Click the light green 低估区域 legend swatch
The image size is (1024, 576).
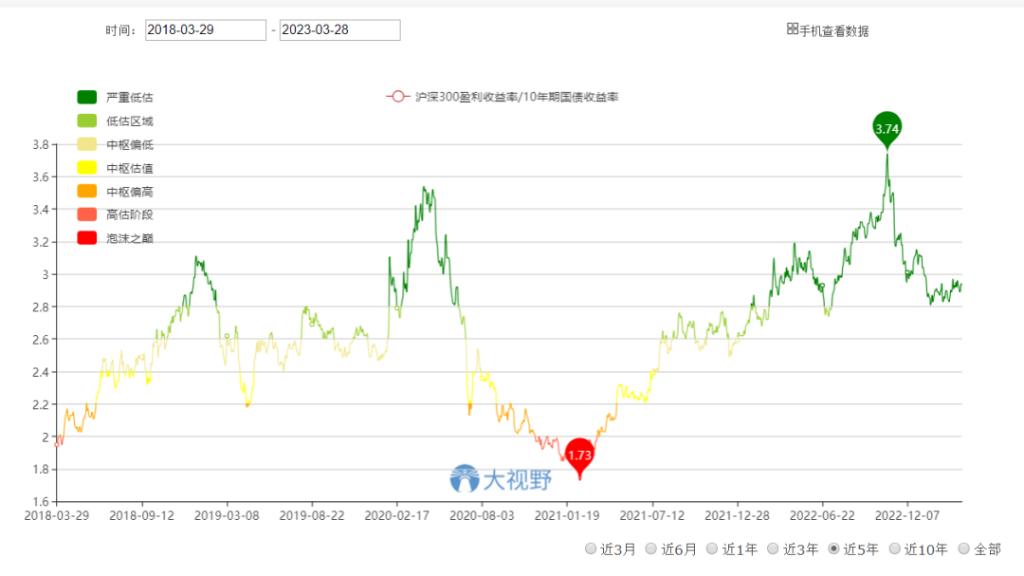87,121
